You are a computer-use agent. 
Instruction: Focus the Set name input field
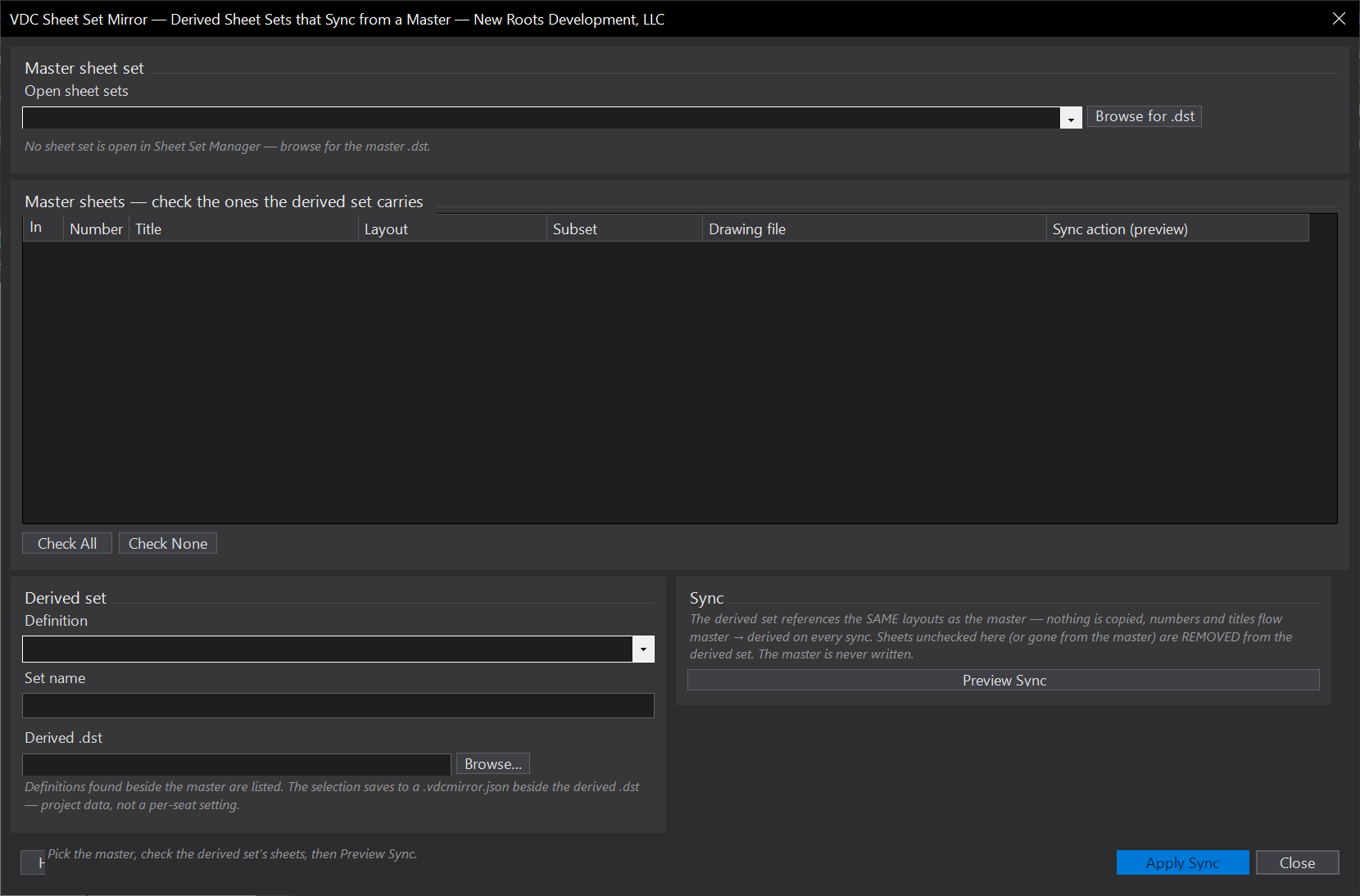point(338,705)
